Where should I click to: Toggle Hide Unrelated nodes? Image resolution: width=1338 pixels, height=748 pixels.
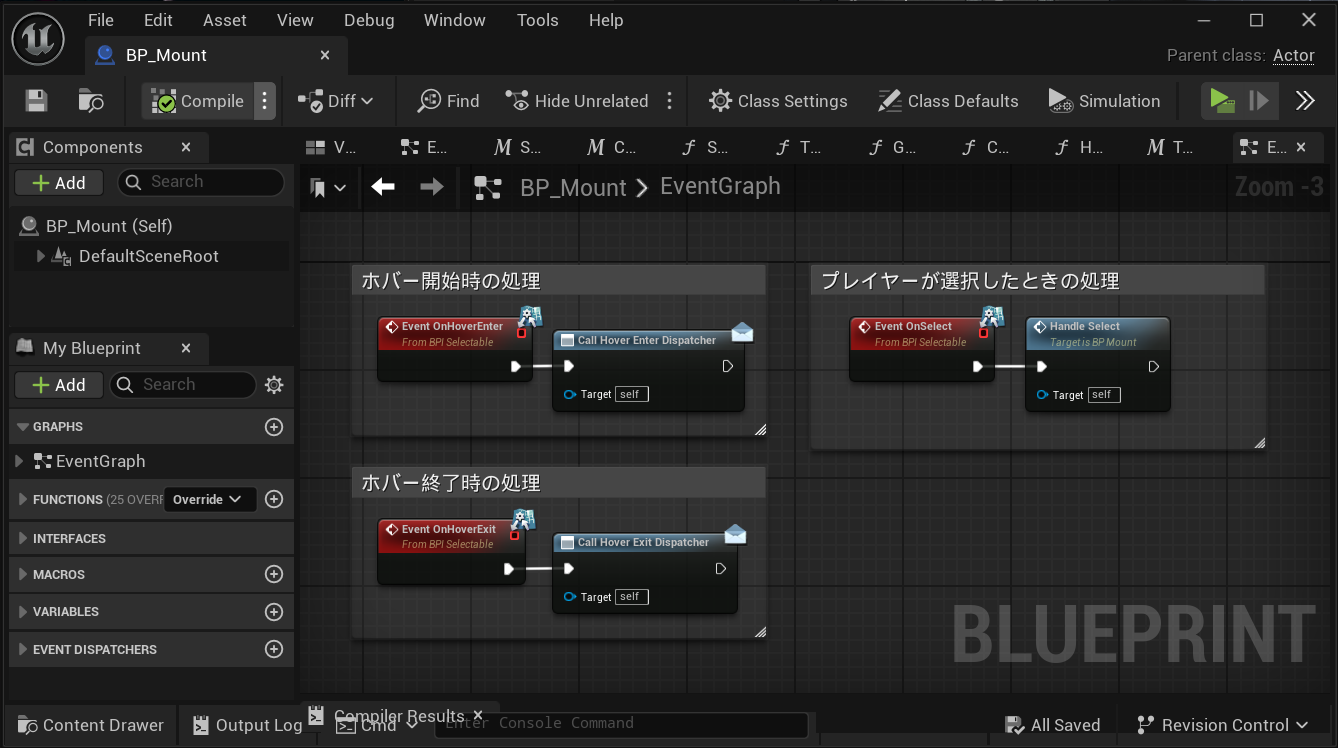point(576,100)
